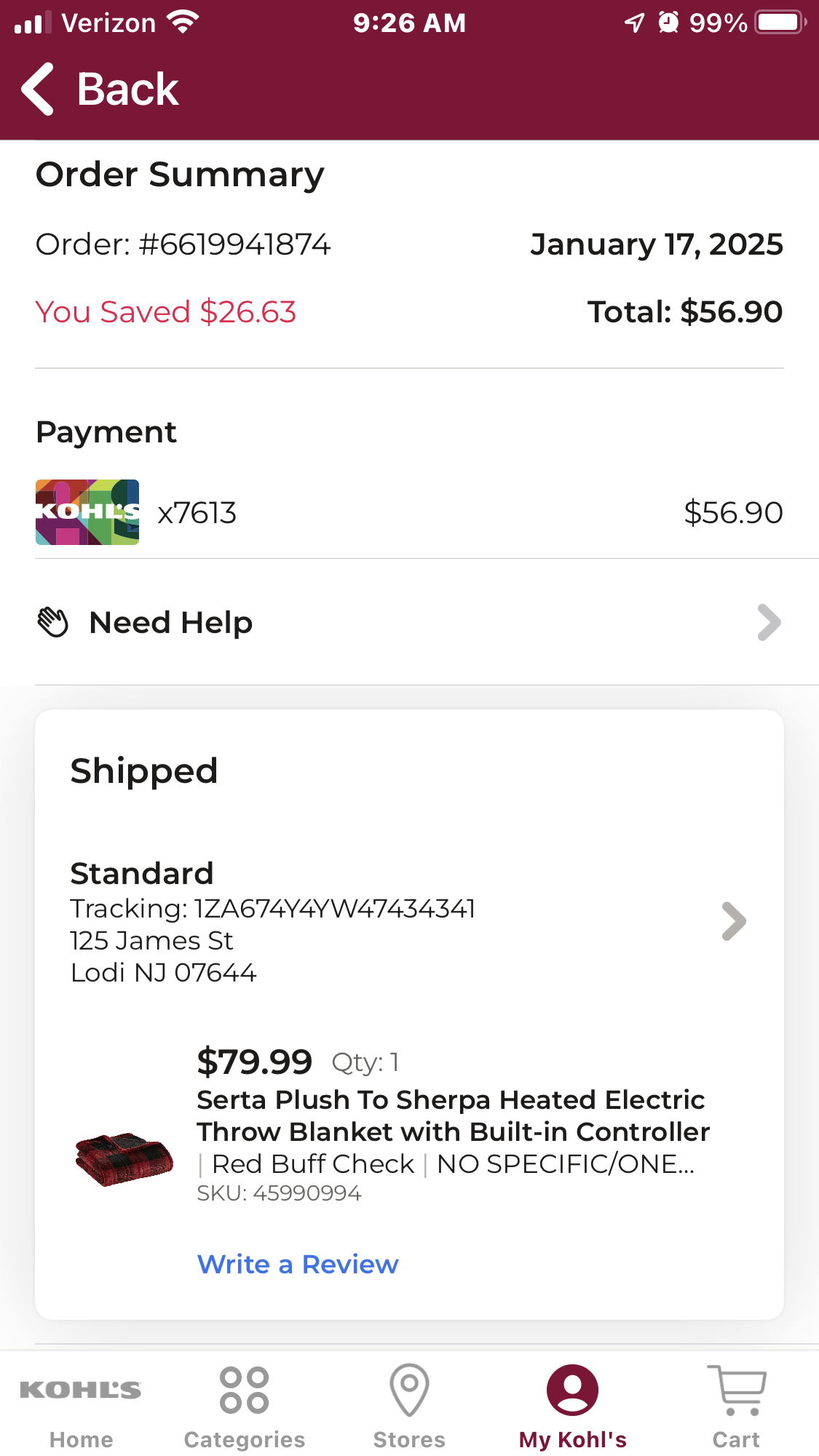
Task: Select the Categories tab label
Action: [245, 1439]
